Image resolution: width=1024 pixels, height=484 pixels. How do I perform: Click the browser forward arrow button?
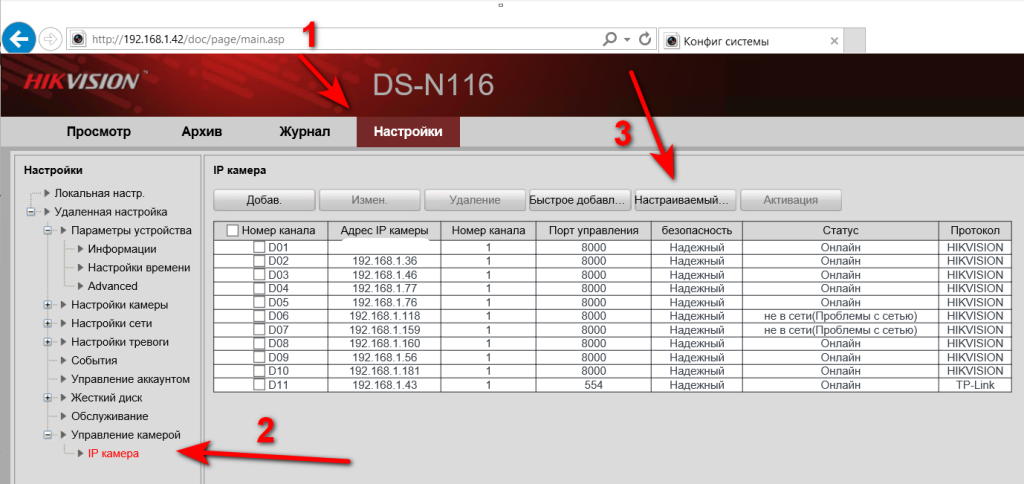pyautogui.click(x=50, y=40)
